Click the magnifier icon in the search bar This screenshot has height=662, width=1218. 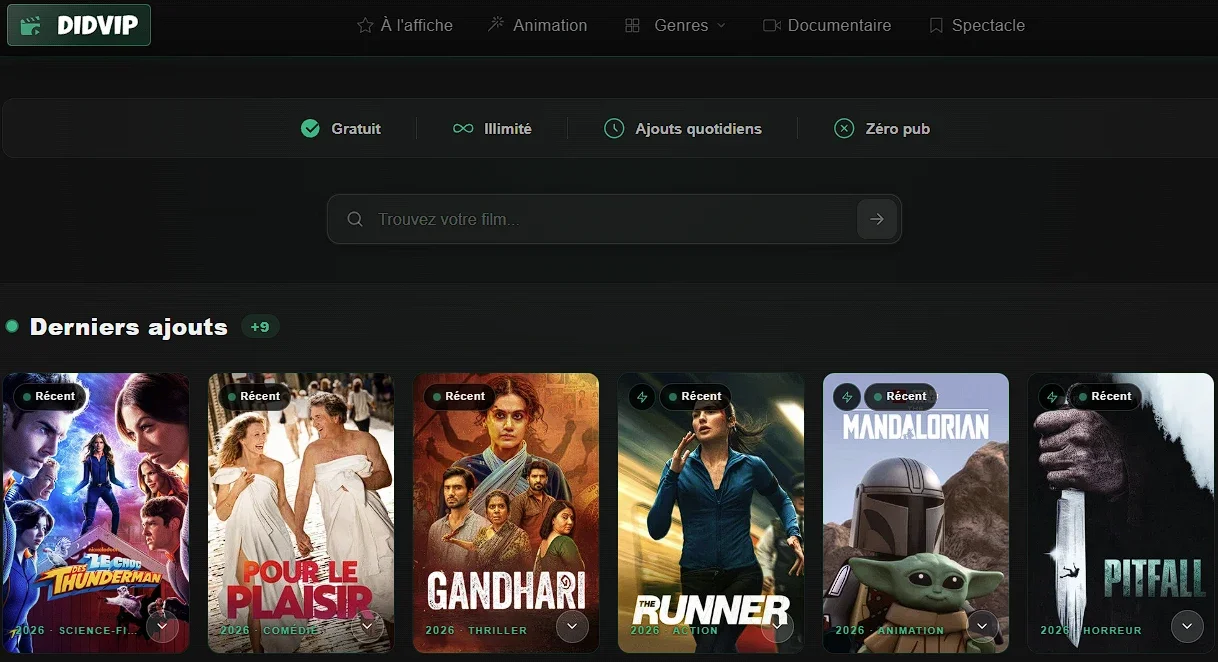354,219
